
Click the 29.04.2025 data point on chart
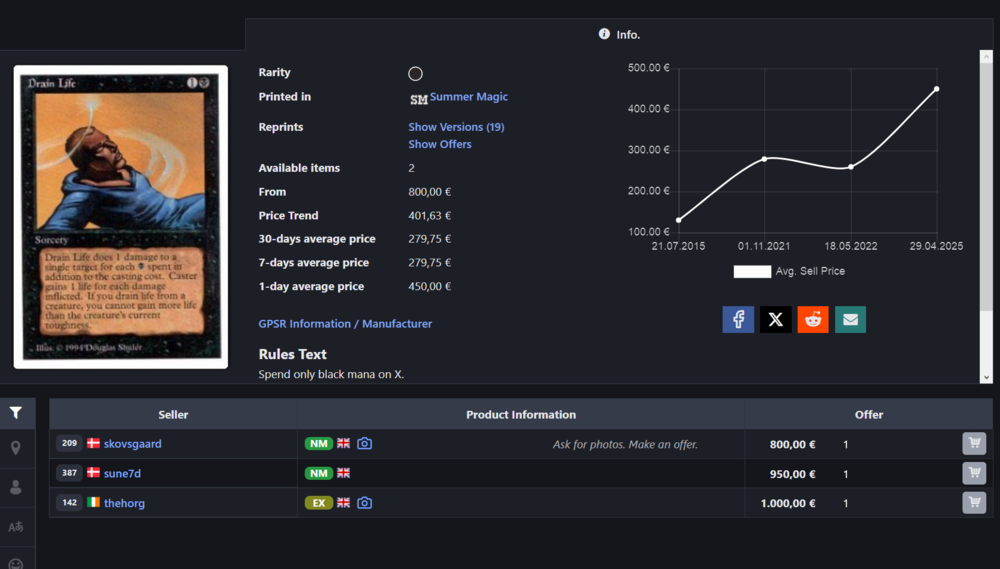click(x=936, y=89)
